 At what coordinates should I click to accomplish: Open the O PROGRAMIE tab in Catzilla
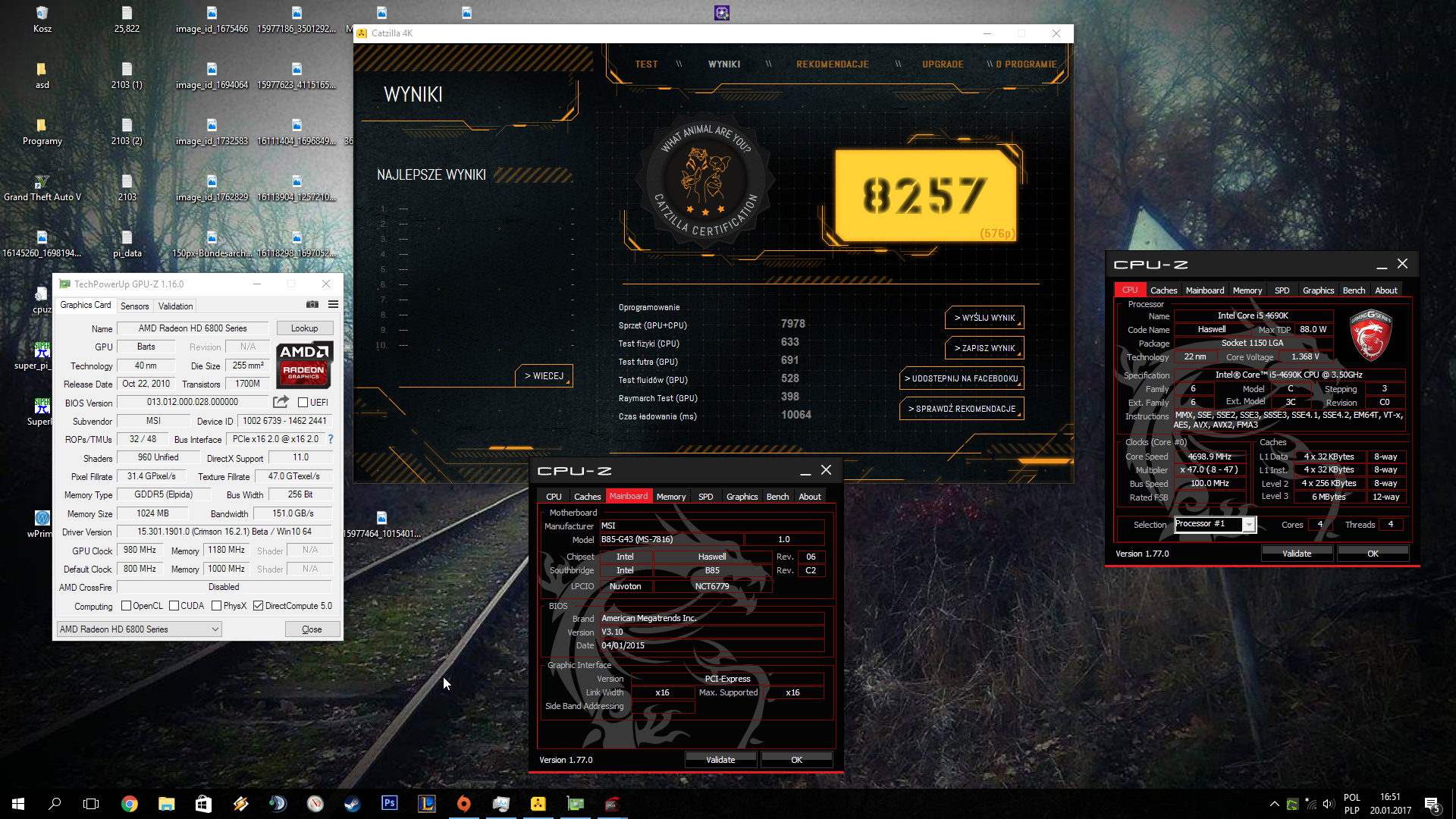[x=1027, y=64]
